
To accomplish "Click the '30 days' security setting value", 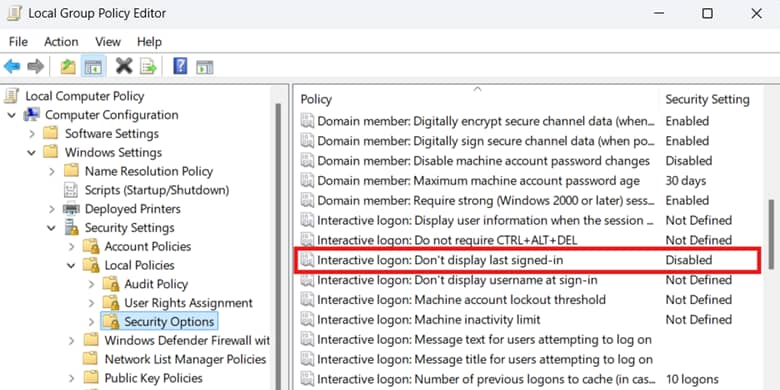I will coord(685,181).
